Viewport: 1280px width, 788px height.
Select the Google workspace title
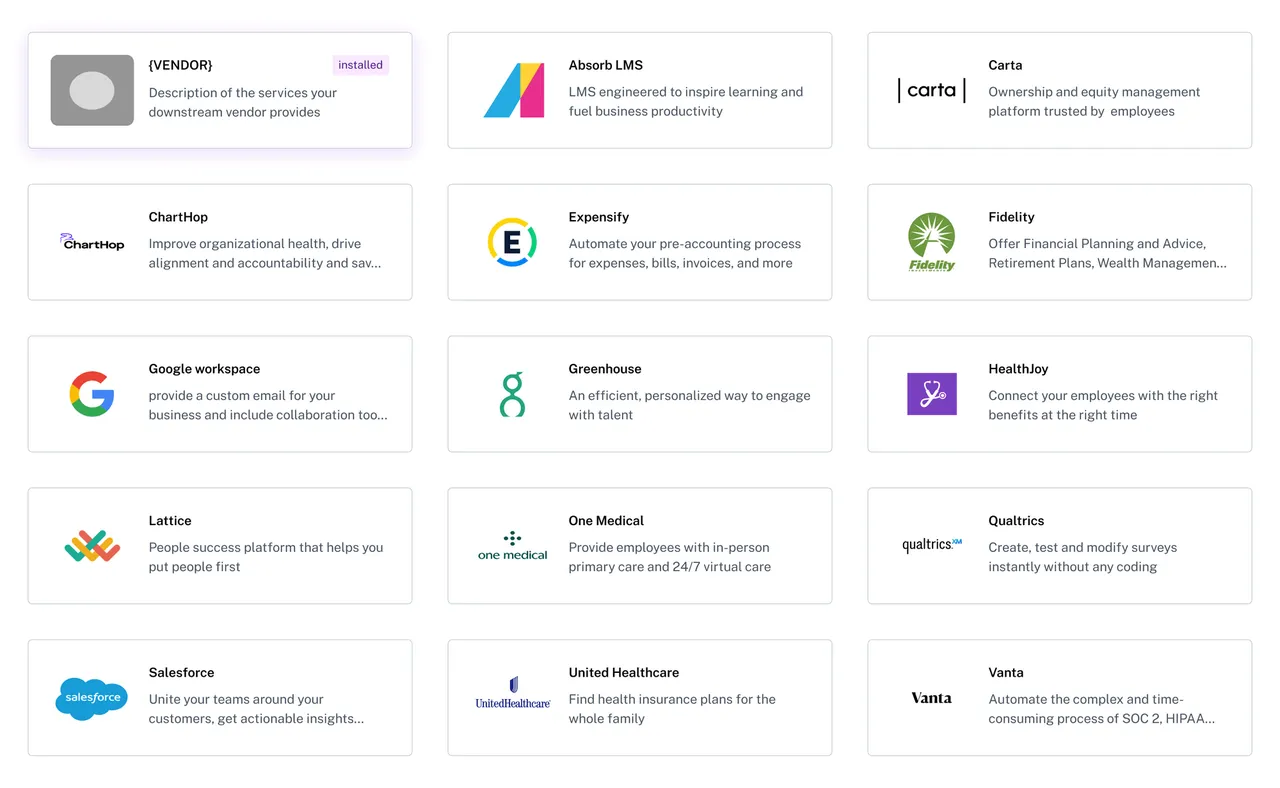click(x=204, y=369)
